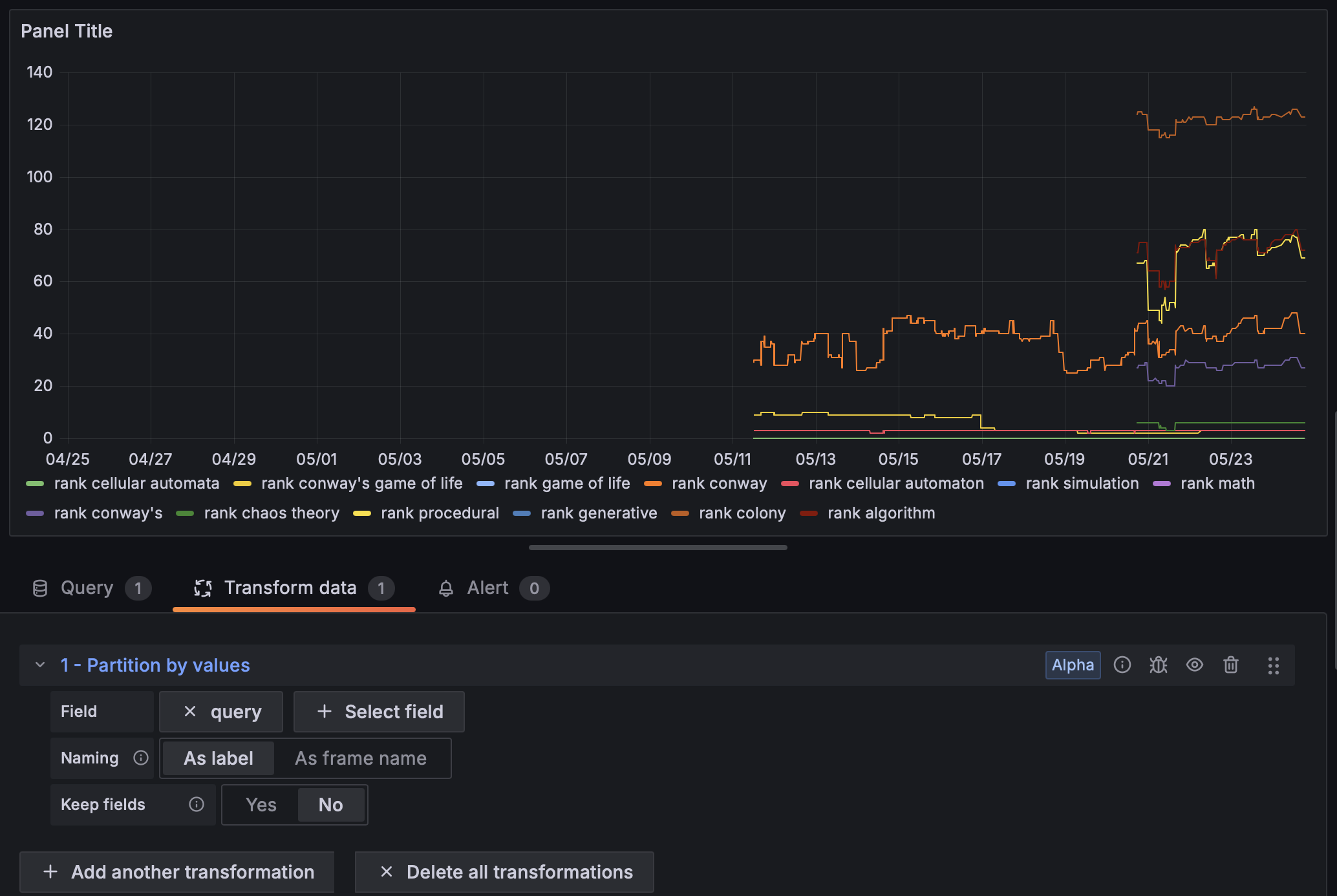Set Keep fields to Yes
This screenshot has height=896, width=1337.
[261, 804]
